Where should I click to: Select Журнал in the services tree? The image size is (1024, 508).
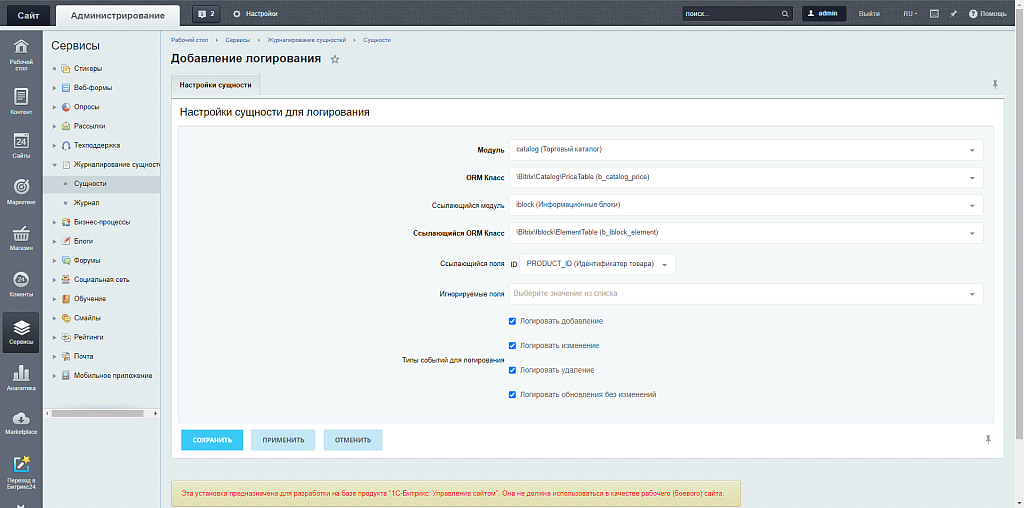tap(86, 203)
